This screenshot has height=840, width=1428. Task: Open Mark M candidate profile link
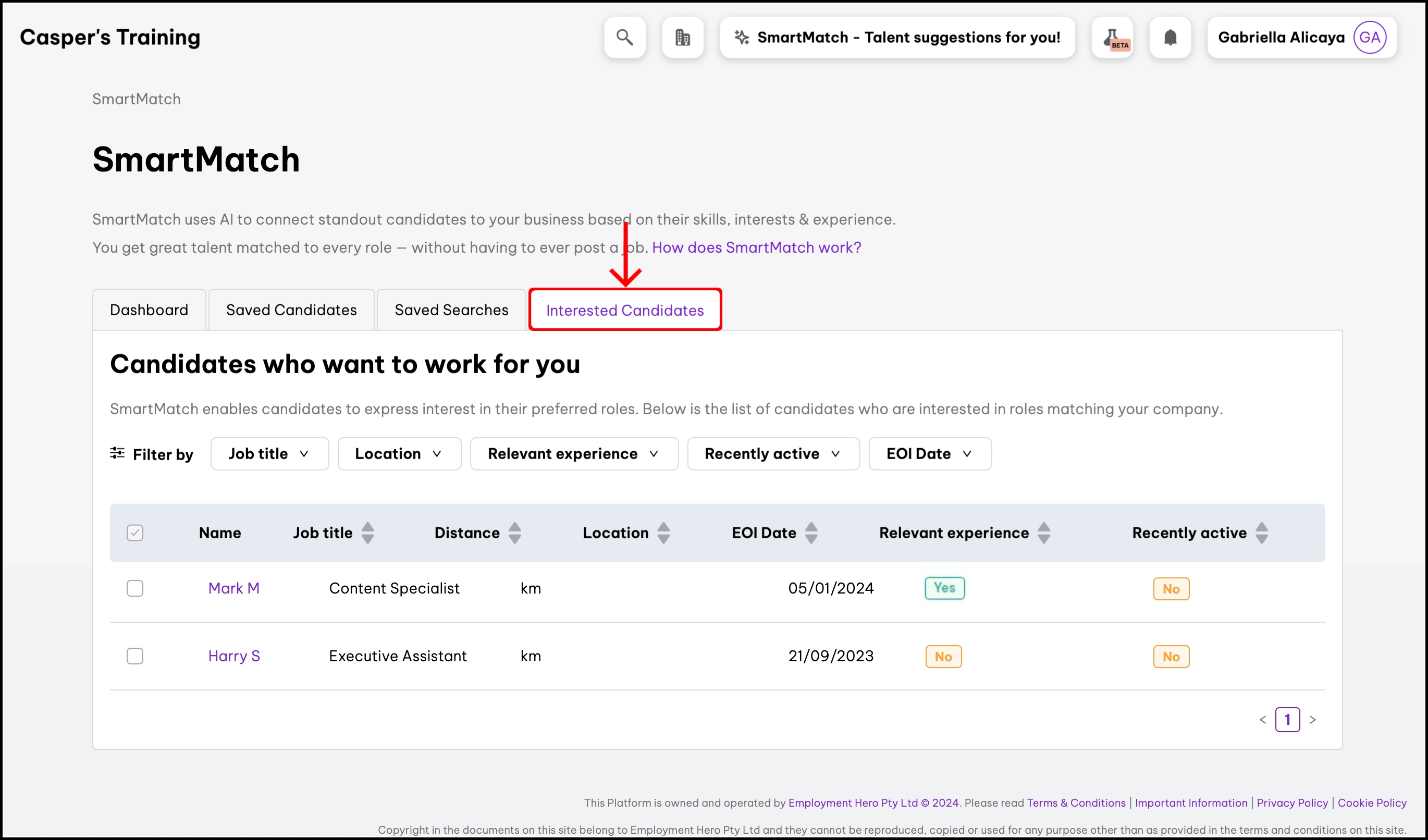233,588
